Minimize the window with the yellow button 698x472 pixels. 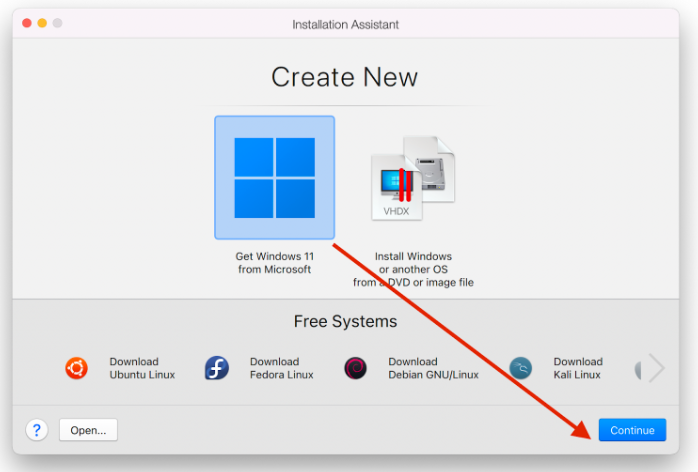(42, 23)
